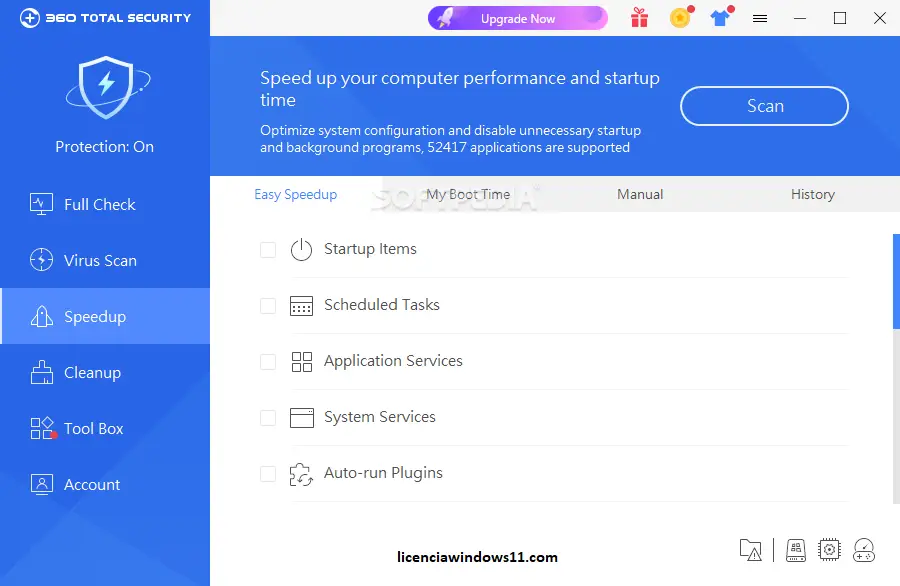Open the disk tool icon at bottom

click(796, 550)
